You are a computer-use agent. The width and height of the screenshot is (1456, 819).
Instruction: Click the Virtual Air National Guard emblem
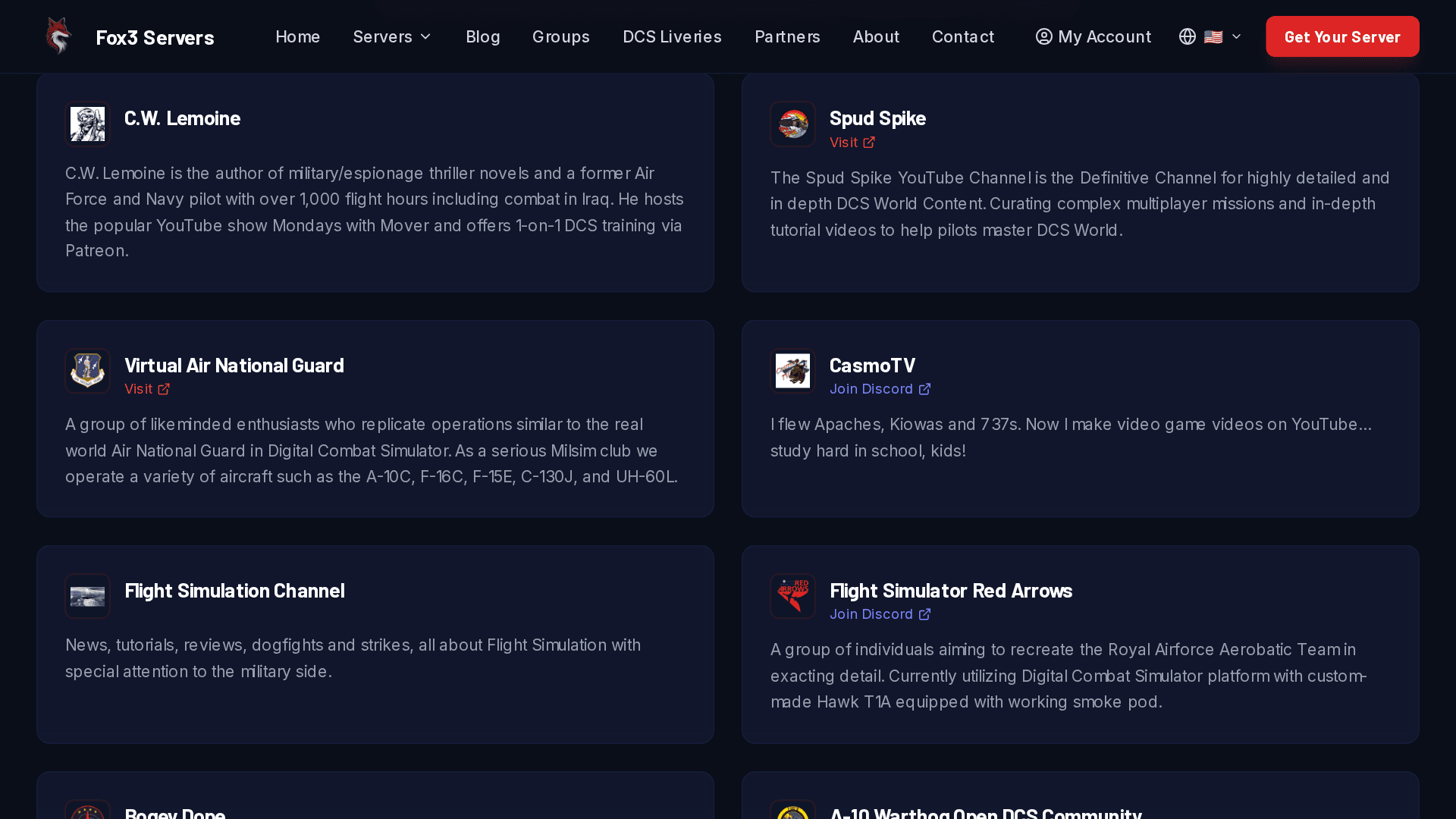click(x=88, y=371)
